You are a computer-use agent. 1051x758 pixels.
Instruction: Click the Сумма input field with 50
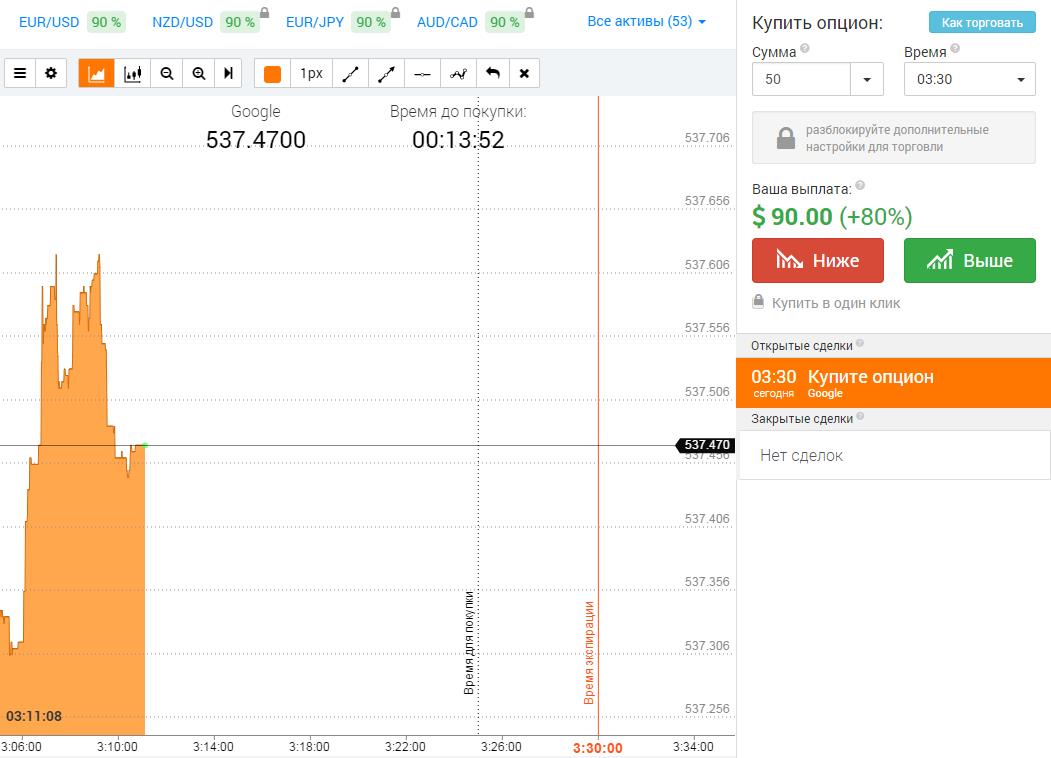pyautogui.click(x=802, y=79)
